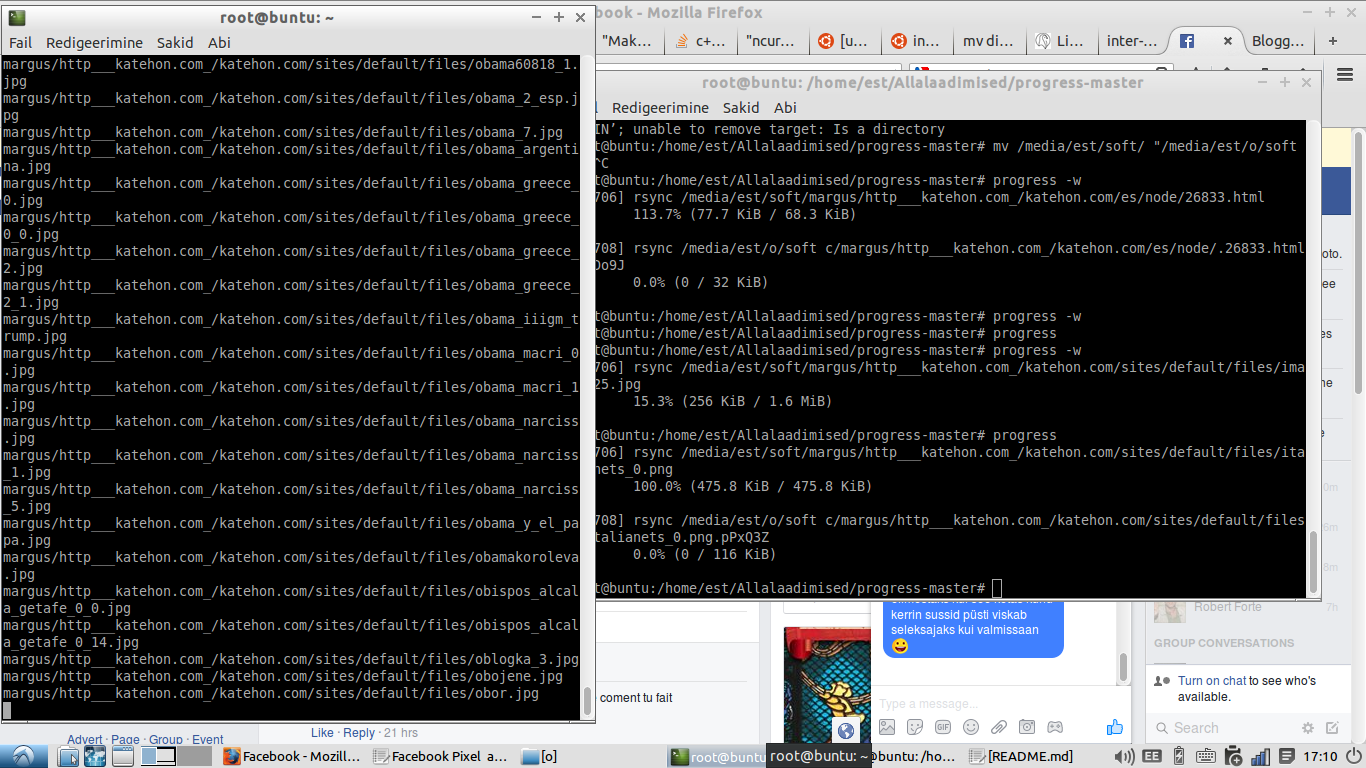Open the power/logout button in the panel

pos(1353,756)
